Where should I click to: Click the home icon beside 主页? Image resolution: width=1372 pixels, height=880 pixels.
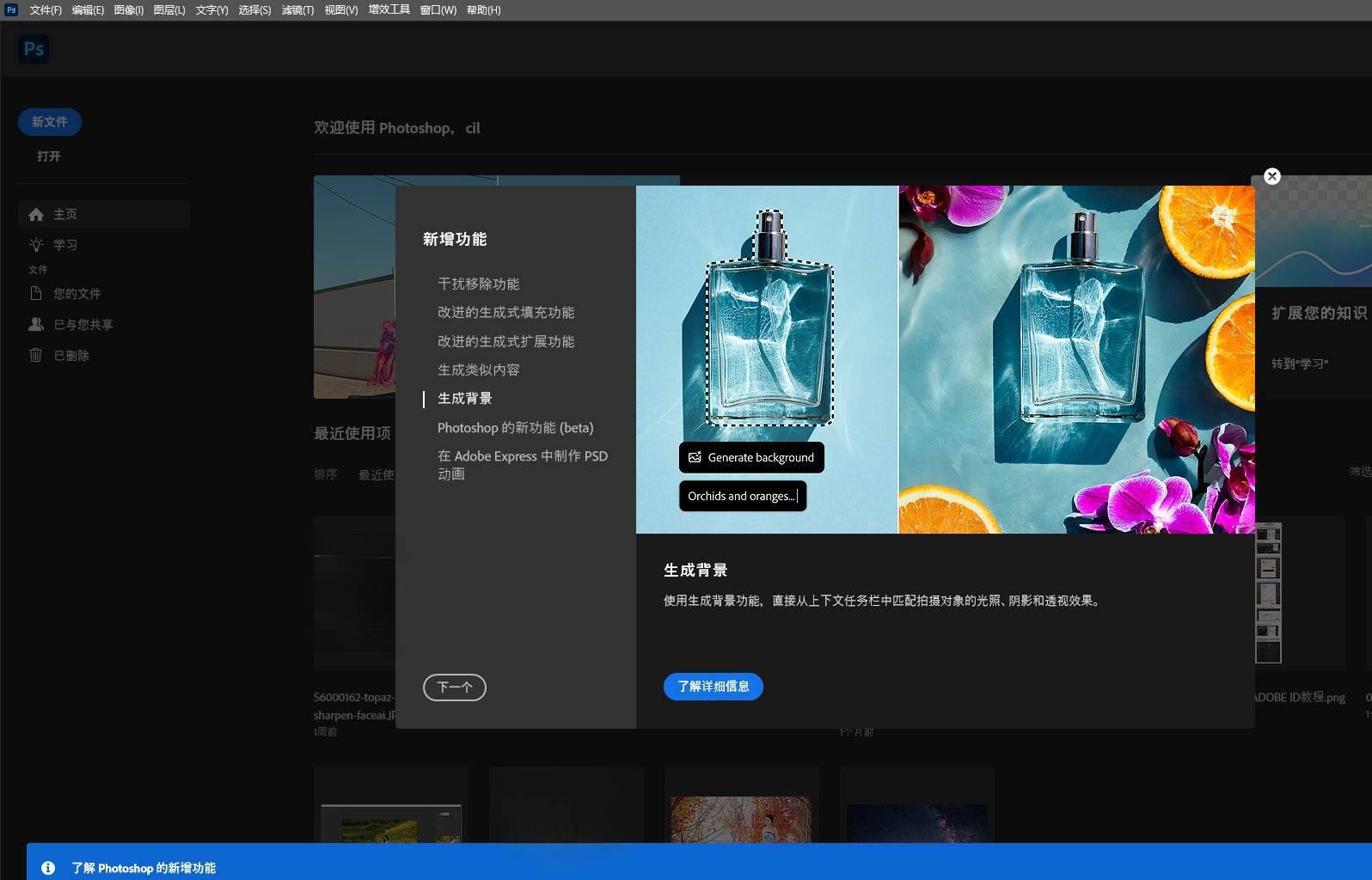pyautogui.click(x=36, y=214)
